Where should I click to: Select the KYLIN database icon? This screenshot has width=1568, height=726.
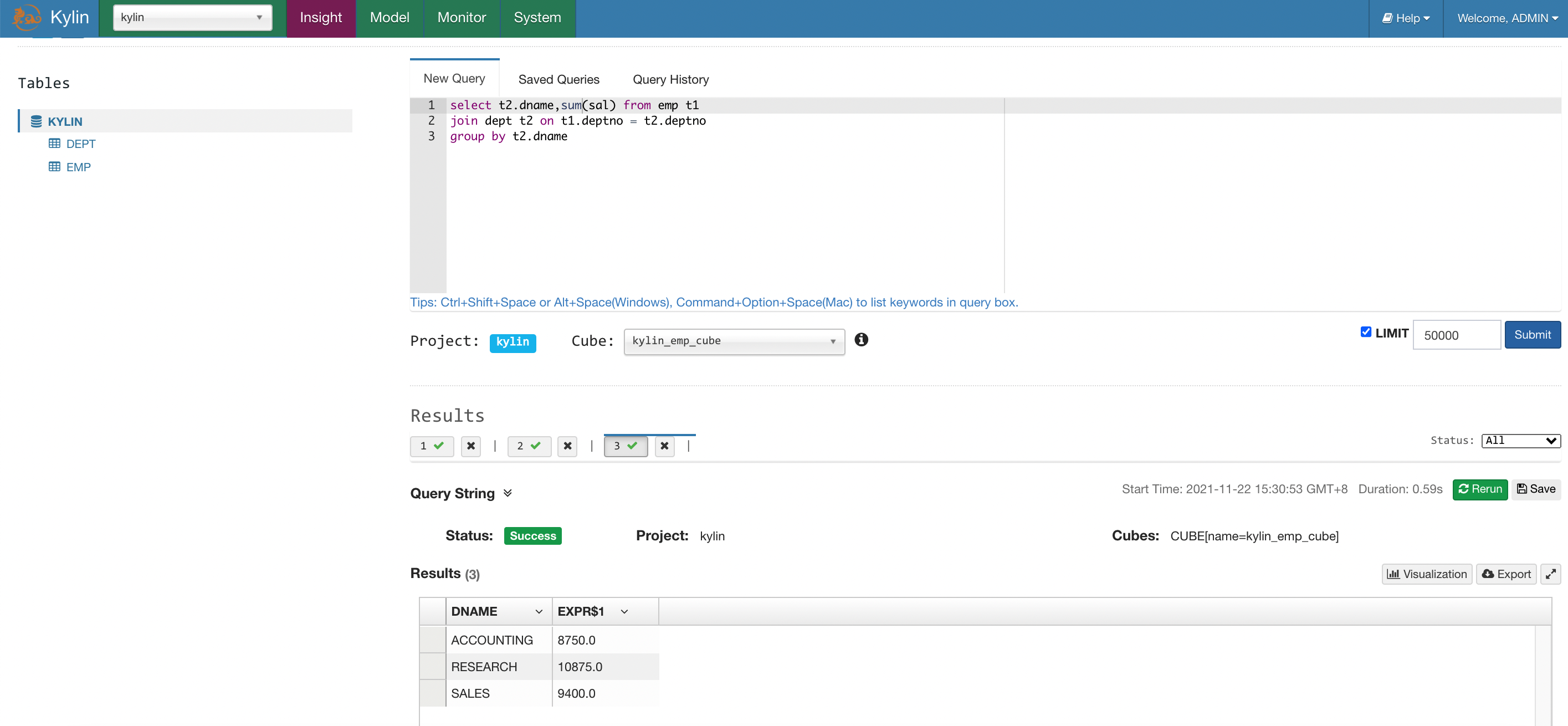tap(36, 121)
